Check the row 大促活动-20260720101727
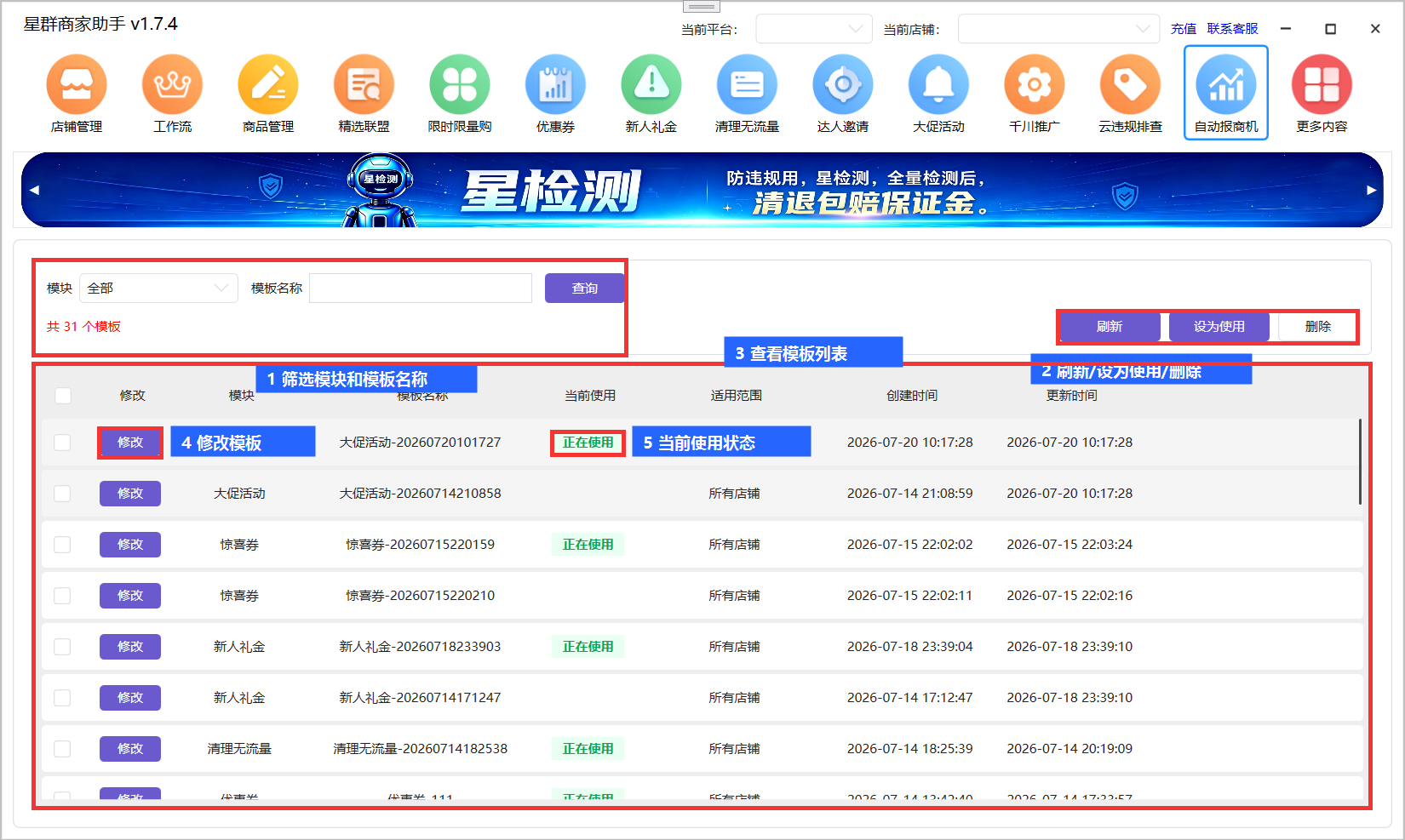The height and width of the screenshot is (840, 1405). pos(62,443)
